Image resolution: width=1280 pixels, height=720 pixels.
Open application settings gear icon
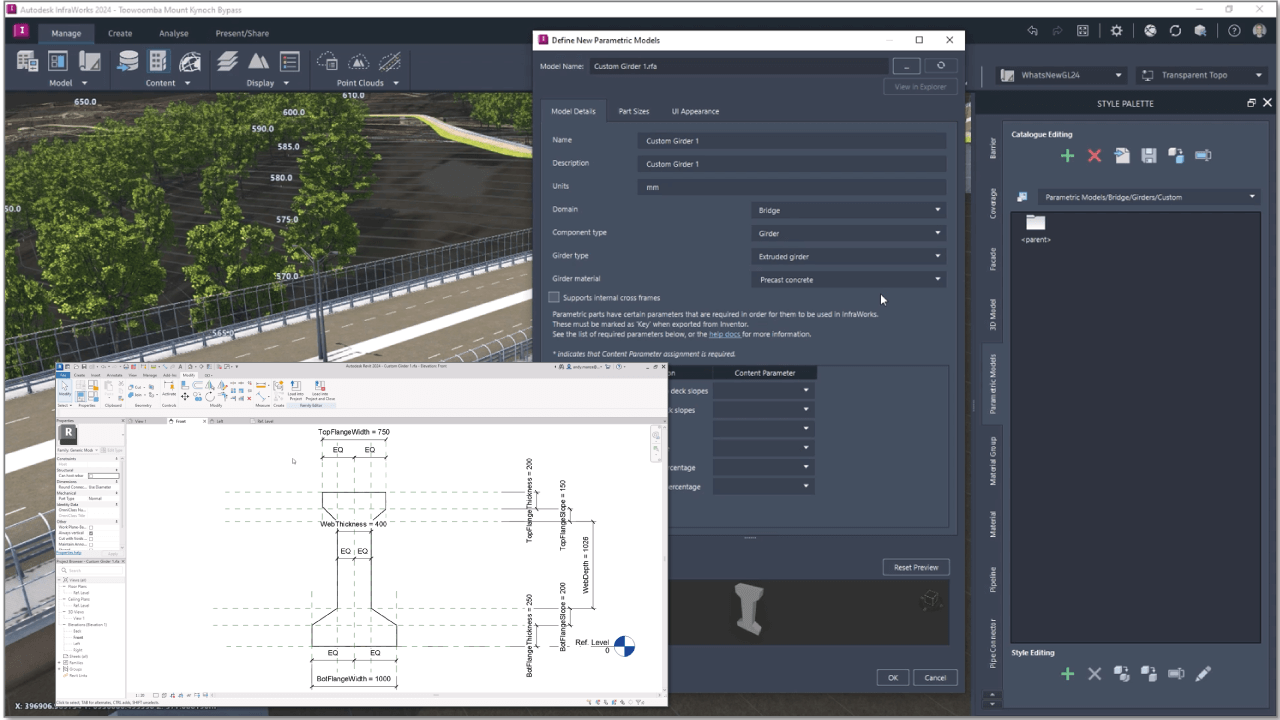(1117, 31)
